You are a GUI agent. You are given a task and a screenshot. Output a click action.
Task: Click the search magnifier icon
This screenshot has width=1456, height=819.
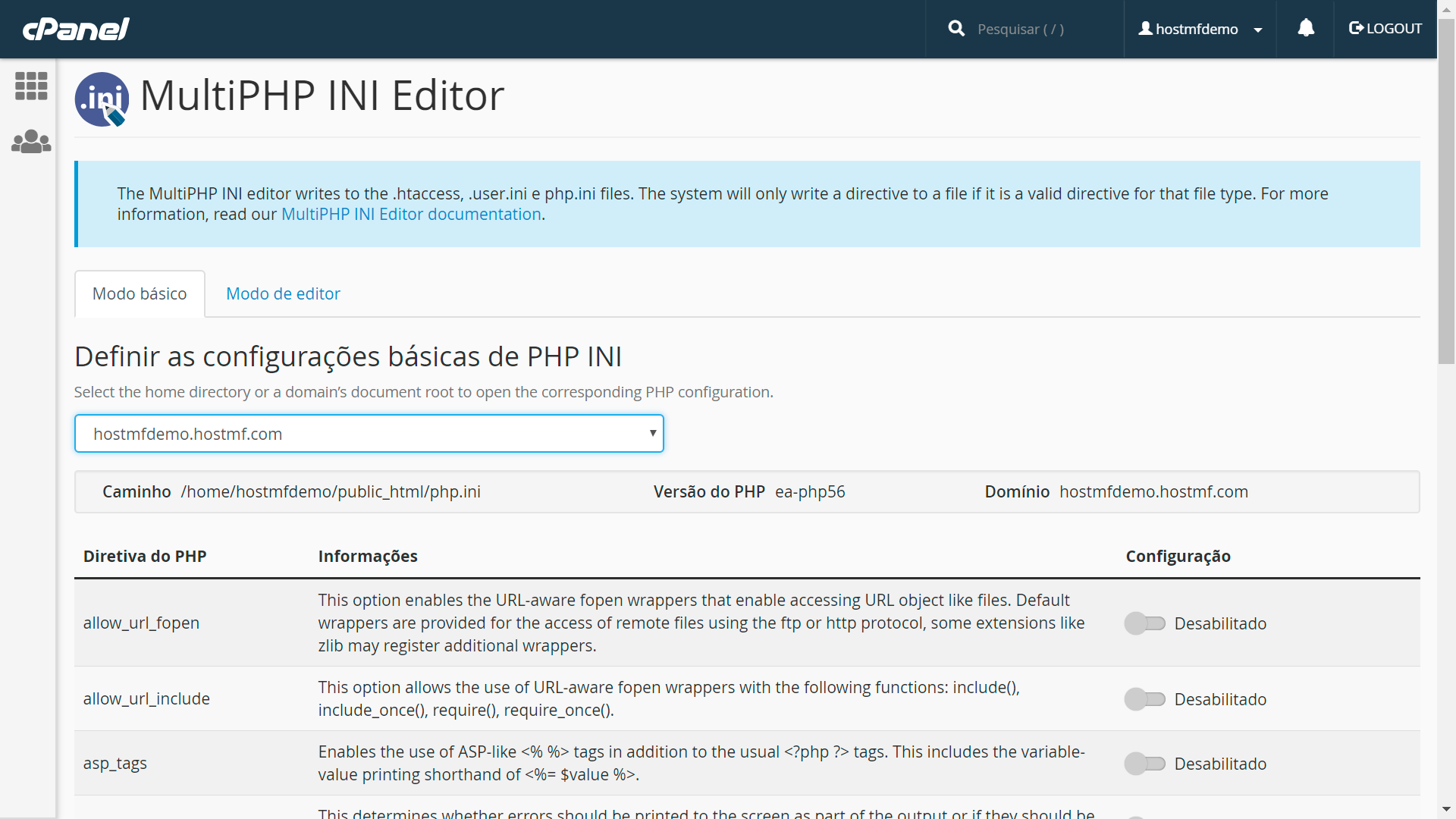click(956, 29)
